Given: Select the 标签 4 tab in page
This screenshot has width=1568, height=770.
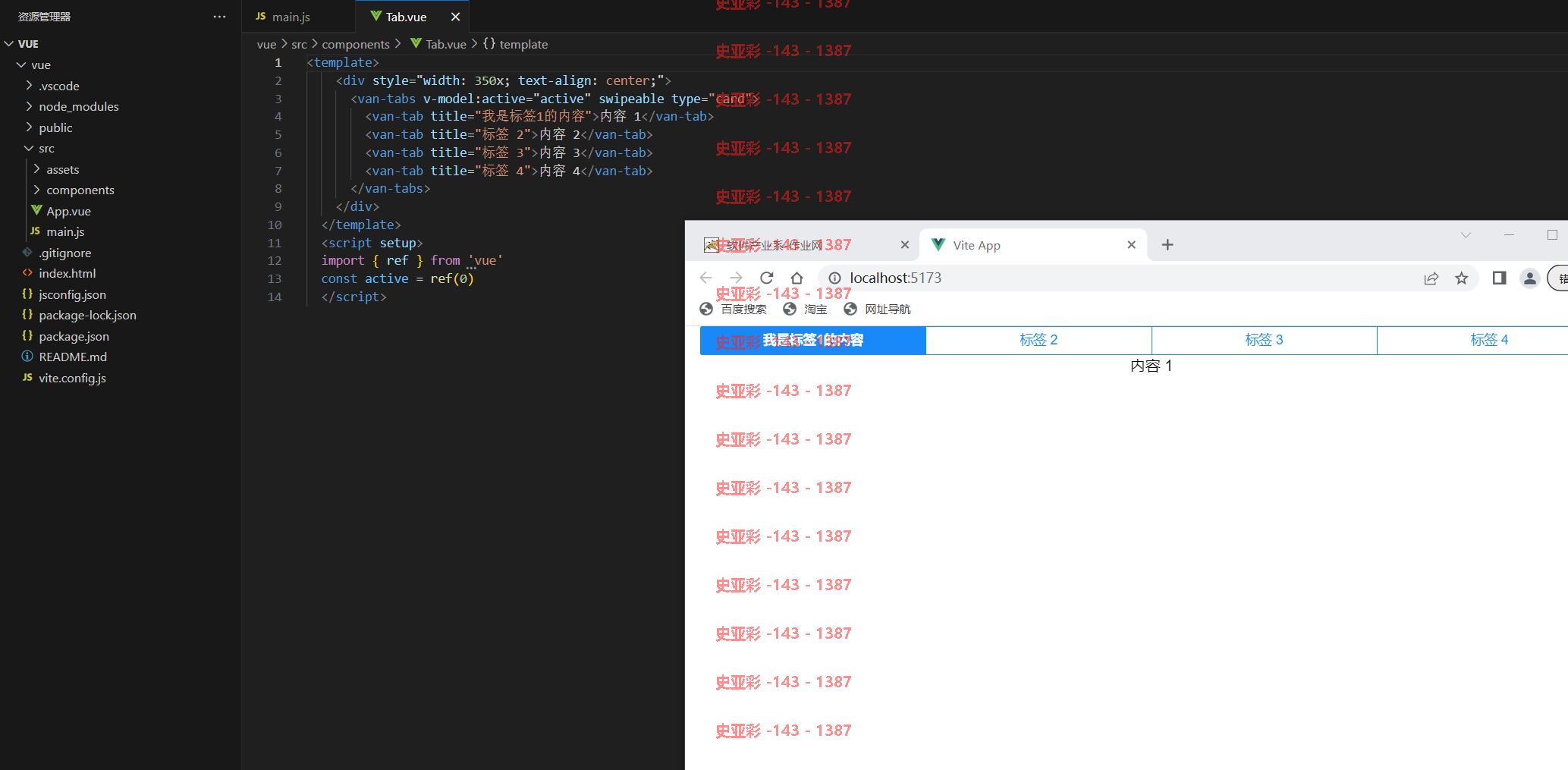Looking at the screenshot, I should click(x=1489, y=340).
